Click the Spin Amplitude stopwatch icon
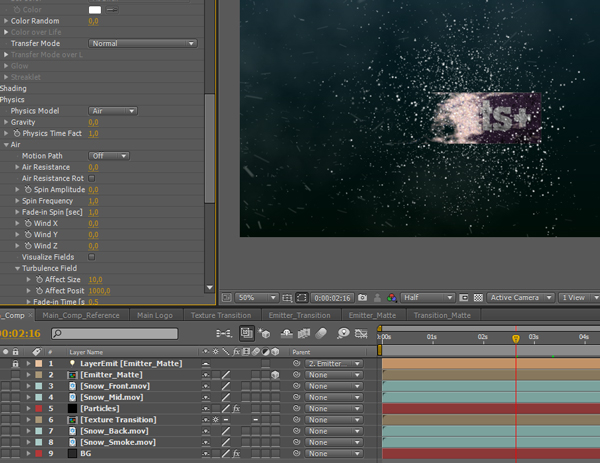This screenshot has width=600, height=463. pyautogui.click(x=29, y=189)
